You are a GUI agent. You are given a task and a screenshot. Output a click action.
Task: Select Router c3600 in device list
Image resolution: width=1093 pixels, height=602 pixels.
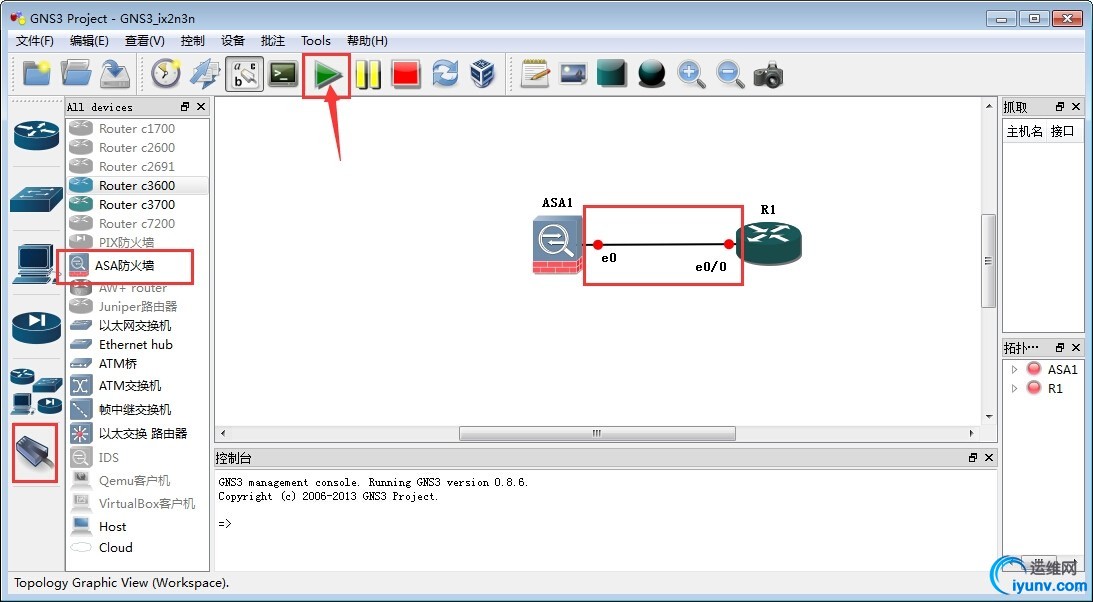[x=137, y=185]
